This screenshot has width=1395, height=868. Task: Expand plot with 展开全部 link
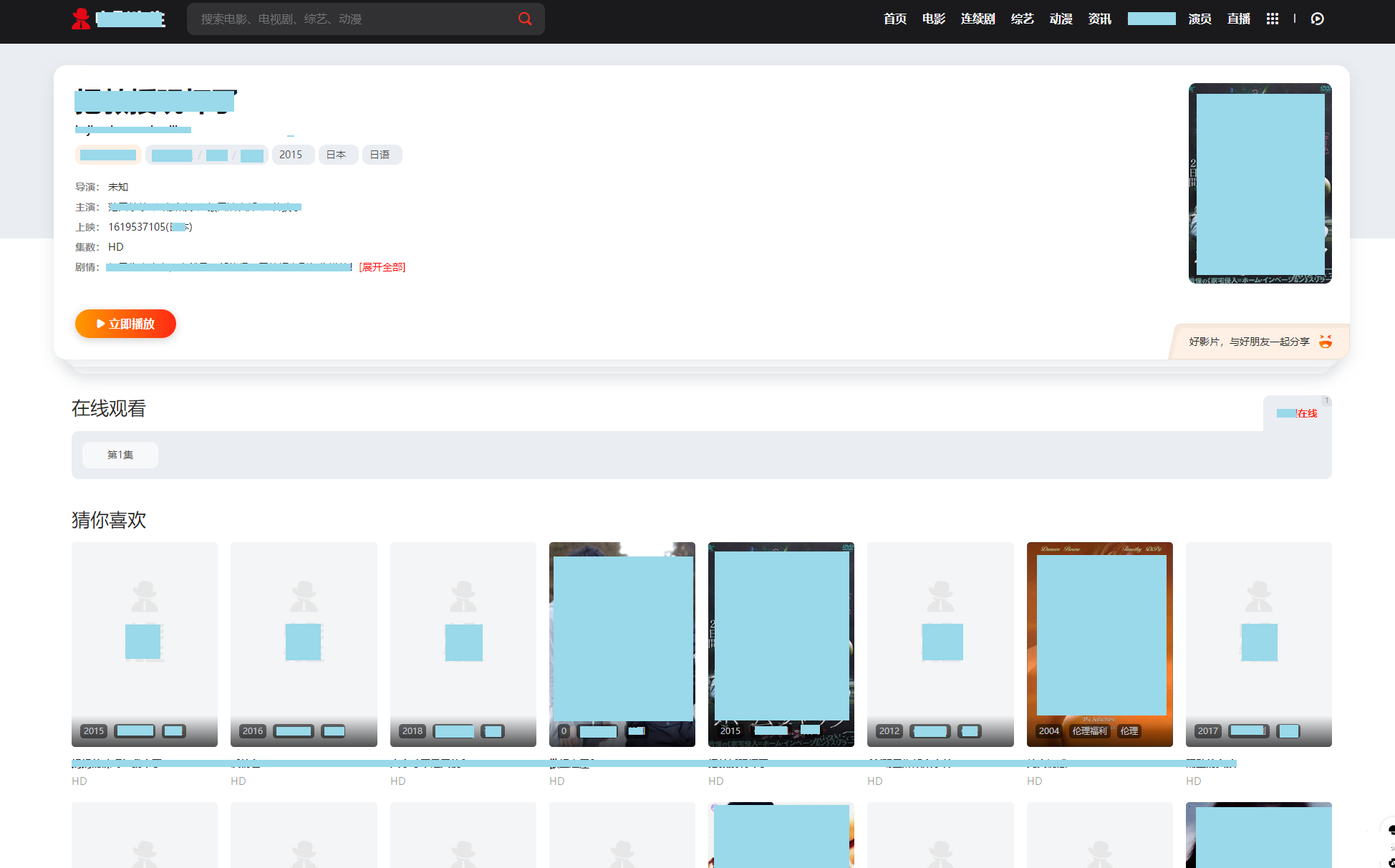tap(382, 267)
